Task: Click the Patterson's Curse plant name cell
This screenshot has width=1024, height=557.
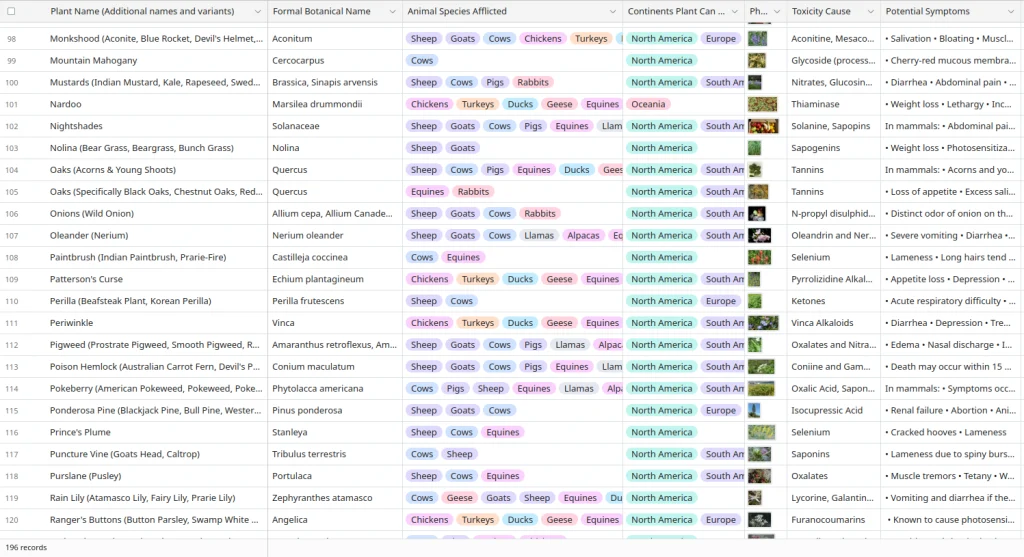Action: tap(157, 279)
